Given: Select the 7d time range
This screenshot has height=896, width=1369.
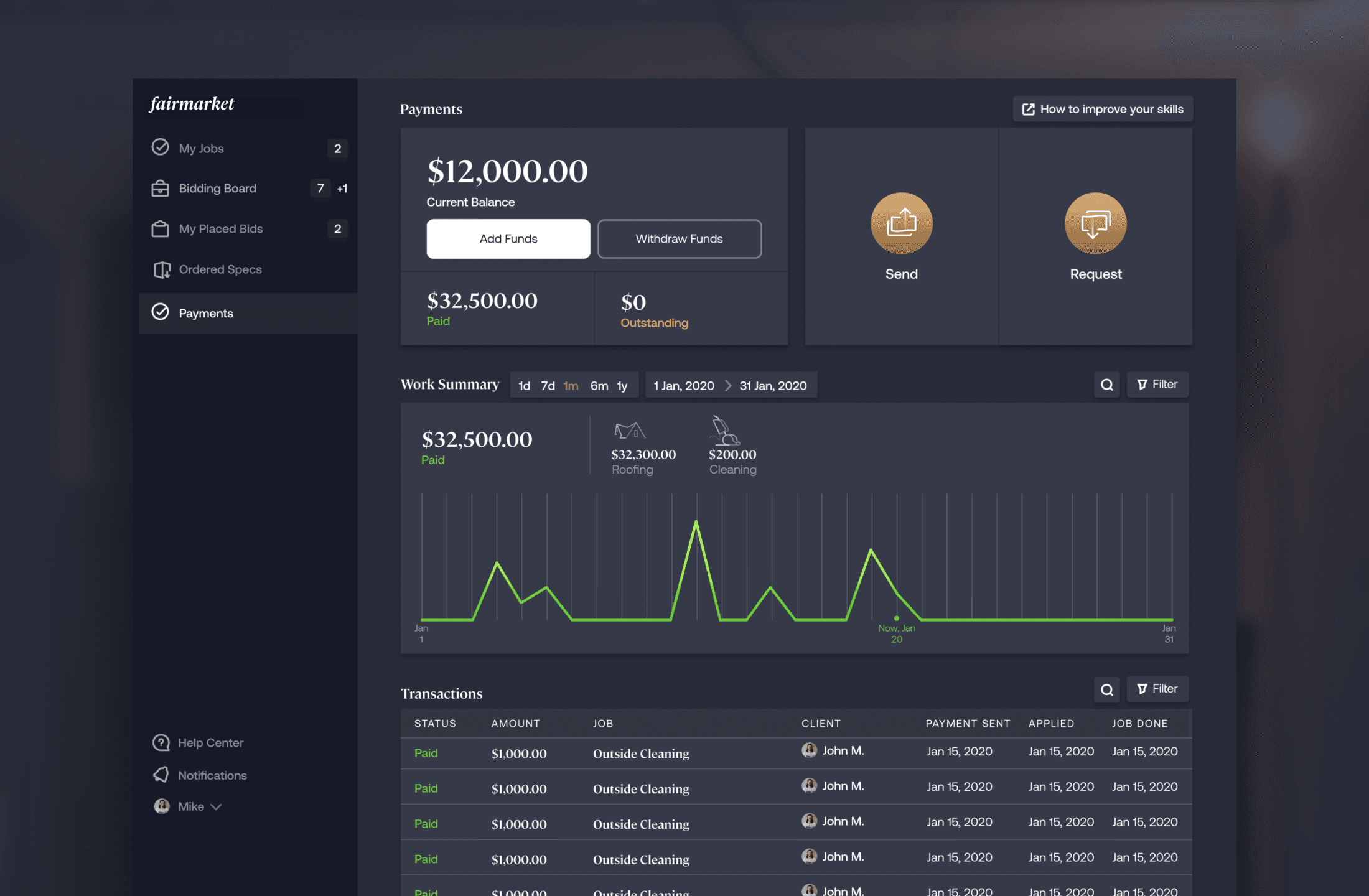Looking at the screenshot, I should [548, 386].
